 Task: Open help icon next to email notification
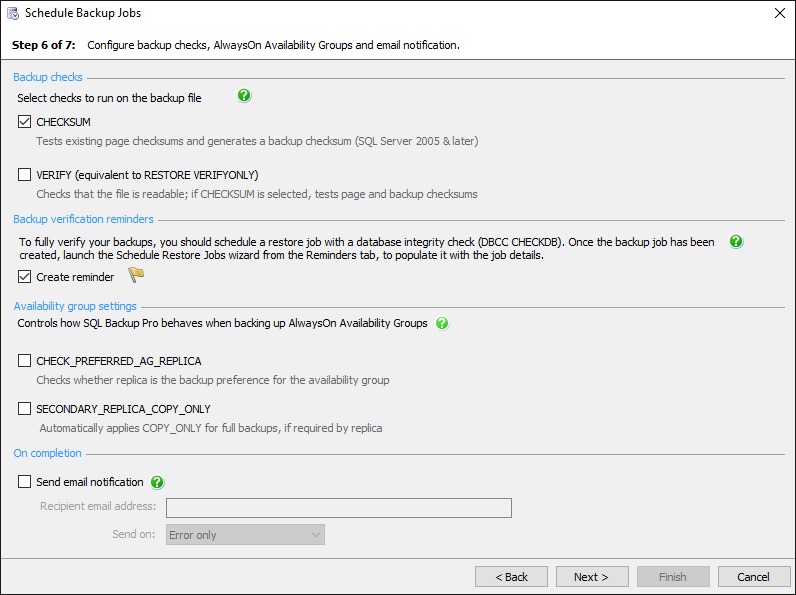[157, 482]
